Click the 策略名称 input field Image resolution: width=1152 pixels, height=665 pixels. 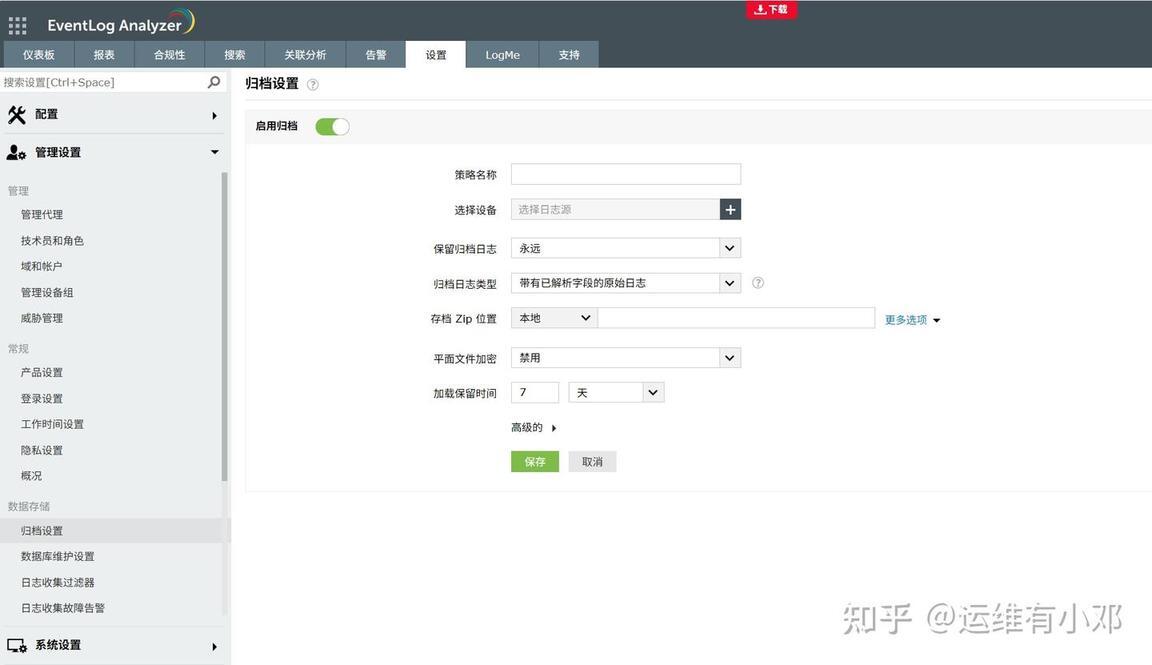pyautogui.click(x=626, y=174)
